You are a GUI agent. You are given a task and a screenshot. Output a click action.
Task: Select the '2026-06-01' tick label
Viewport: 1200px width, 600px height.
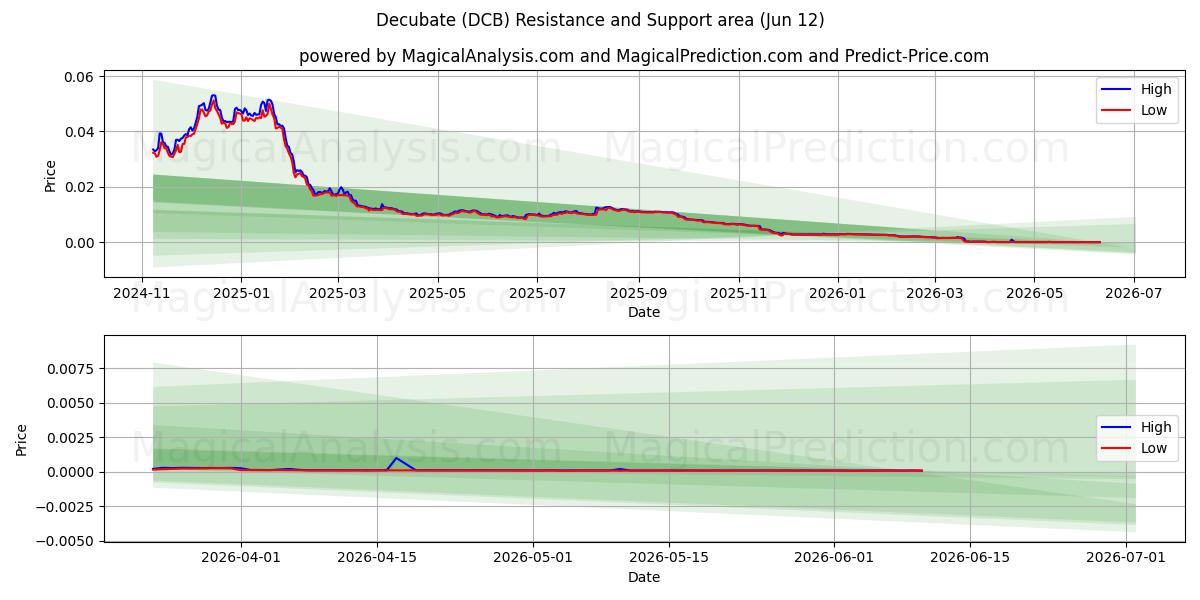[x=834, y=559]
